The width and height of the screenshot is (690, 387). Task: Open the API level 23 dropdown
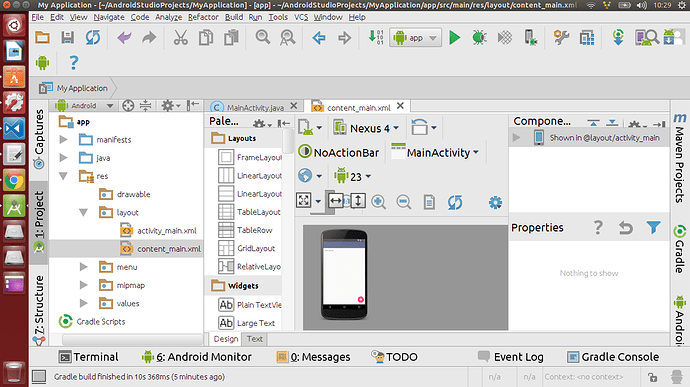tap(353, 177)
